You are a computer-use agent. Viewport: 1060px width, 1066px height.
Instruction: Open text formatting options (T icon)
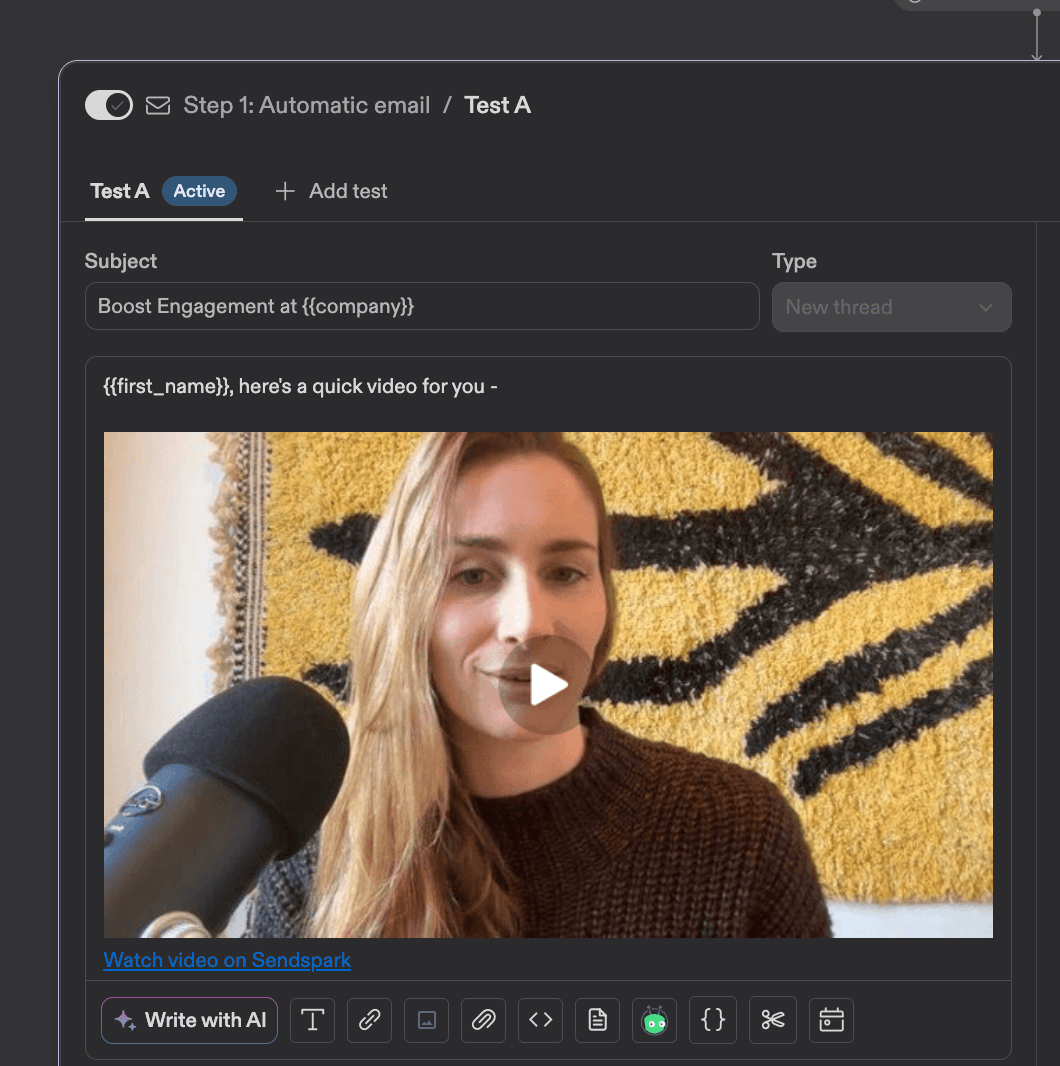[313, 1020]
